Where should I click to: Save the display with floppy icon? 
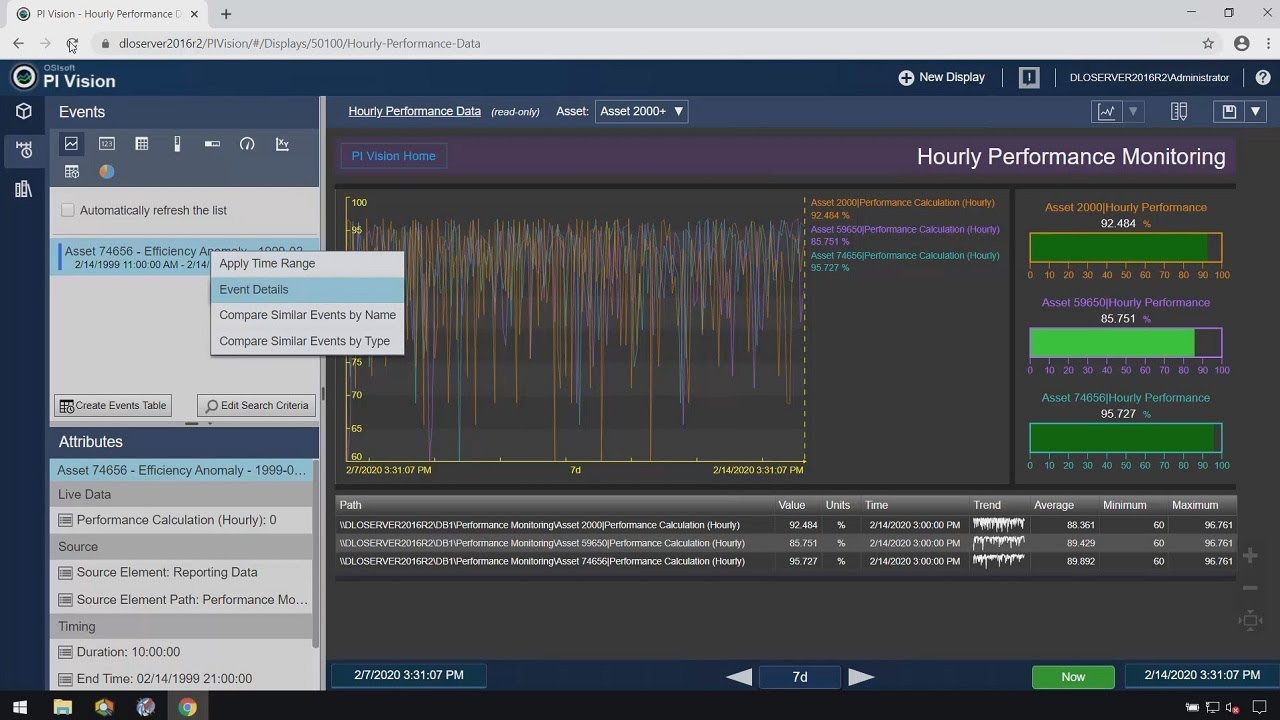click(1229, 112)
